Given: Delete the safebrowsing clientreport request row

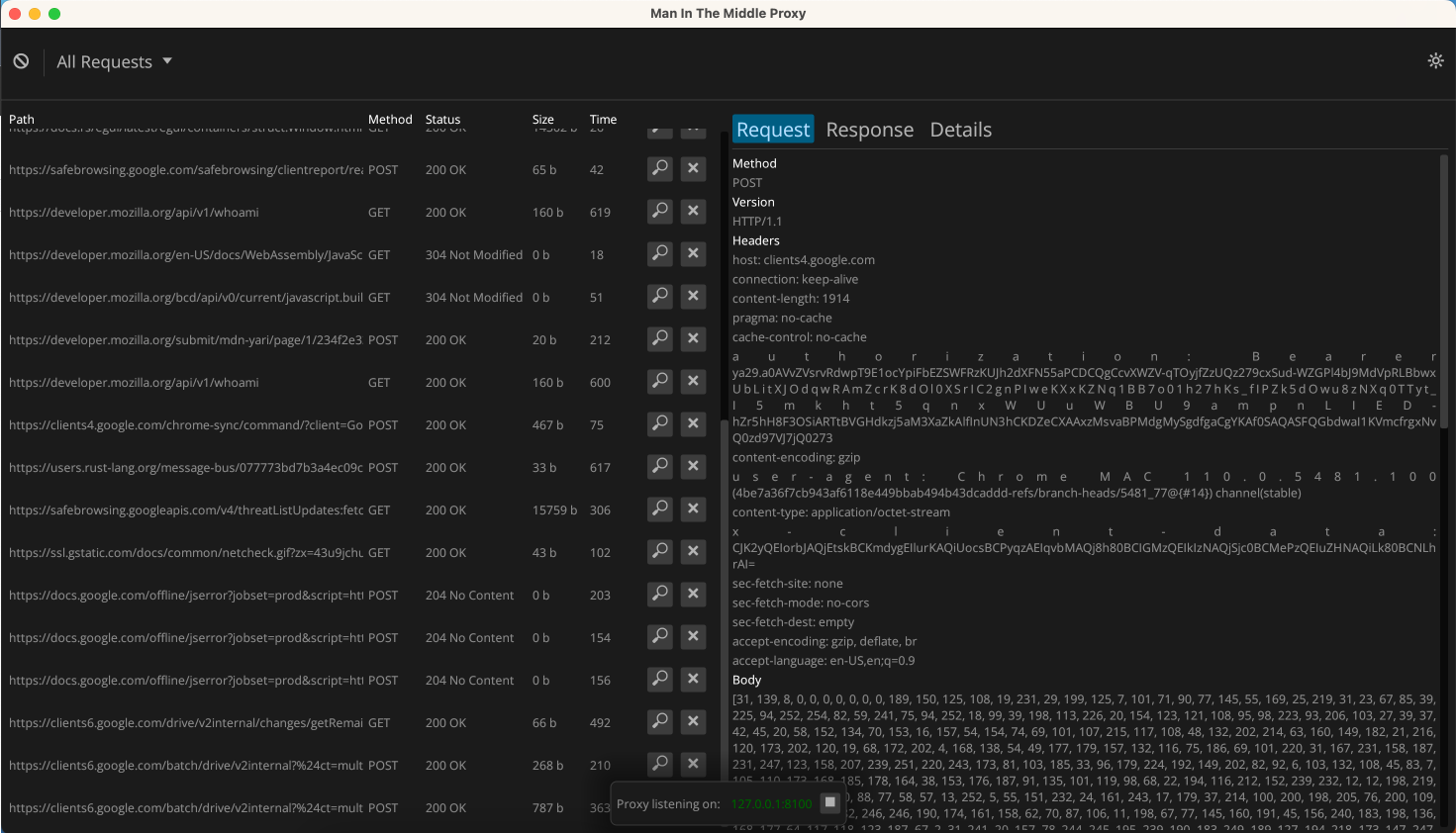Looking at the screenshot, I should [694, 169].
